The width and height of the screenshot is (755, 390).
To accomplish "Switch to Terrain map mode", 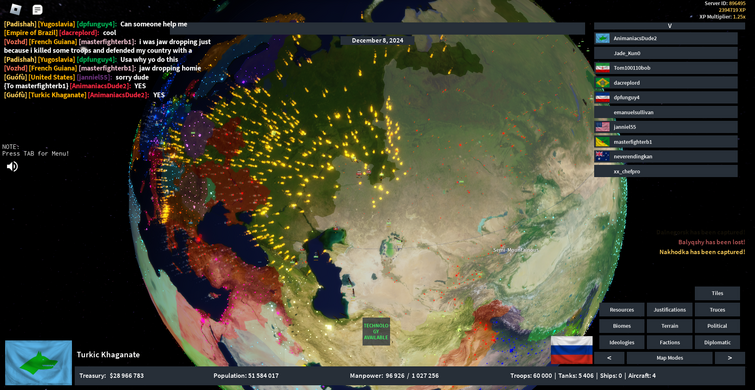I will [669, 326].
